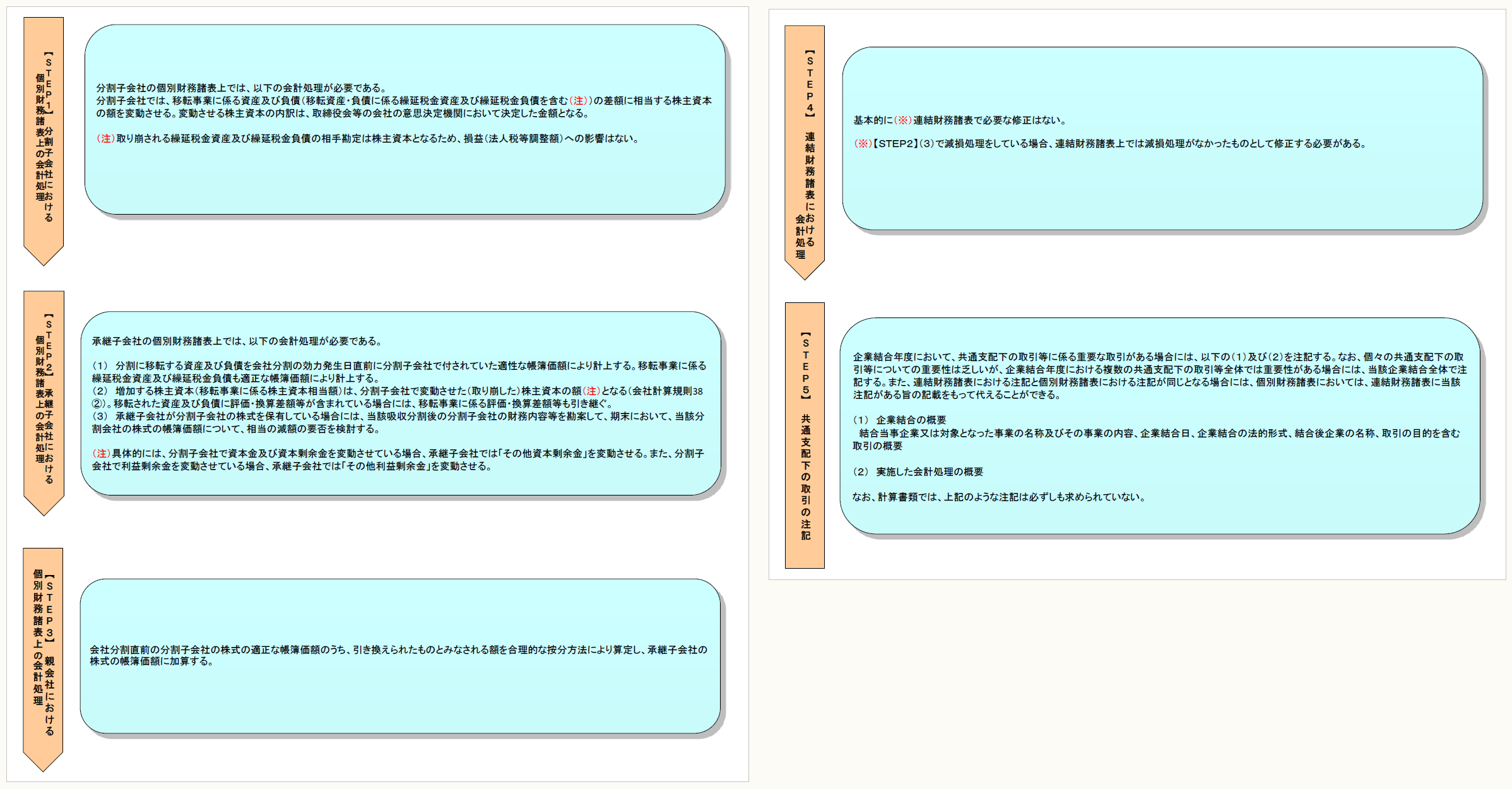This screenshot has height=789, width=1512.
Task: Click the red (注) footnote starting 具体的には
Action: point(101,454)
